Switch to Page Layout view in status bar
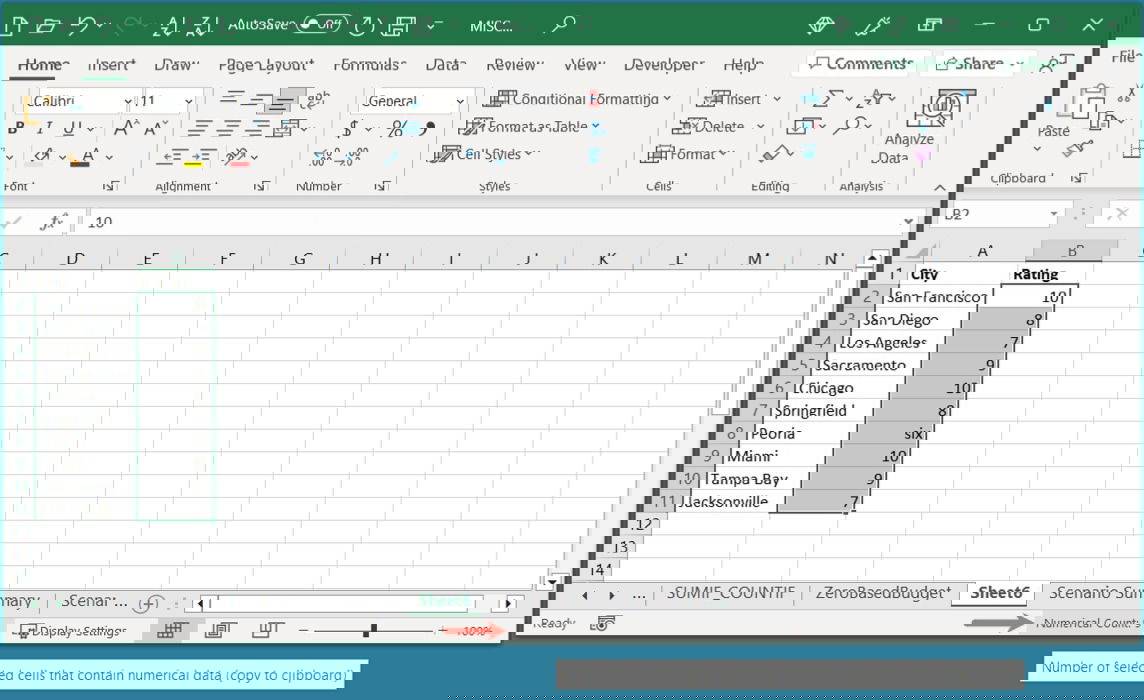The height and width of the screenshot is (700, 1144). coord(220,630)
